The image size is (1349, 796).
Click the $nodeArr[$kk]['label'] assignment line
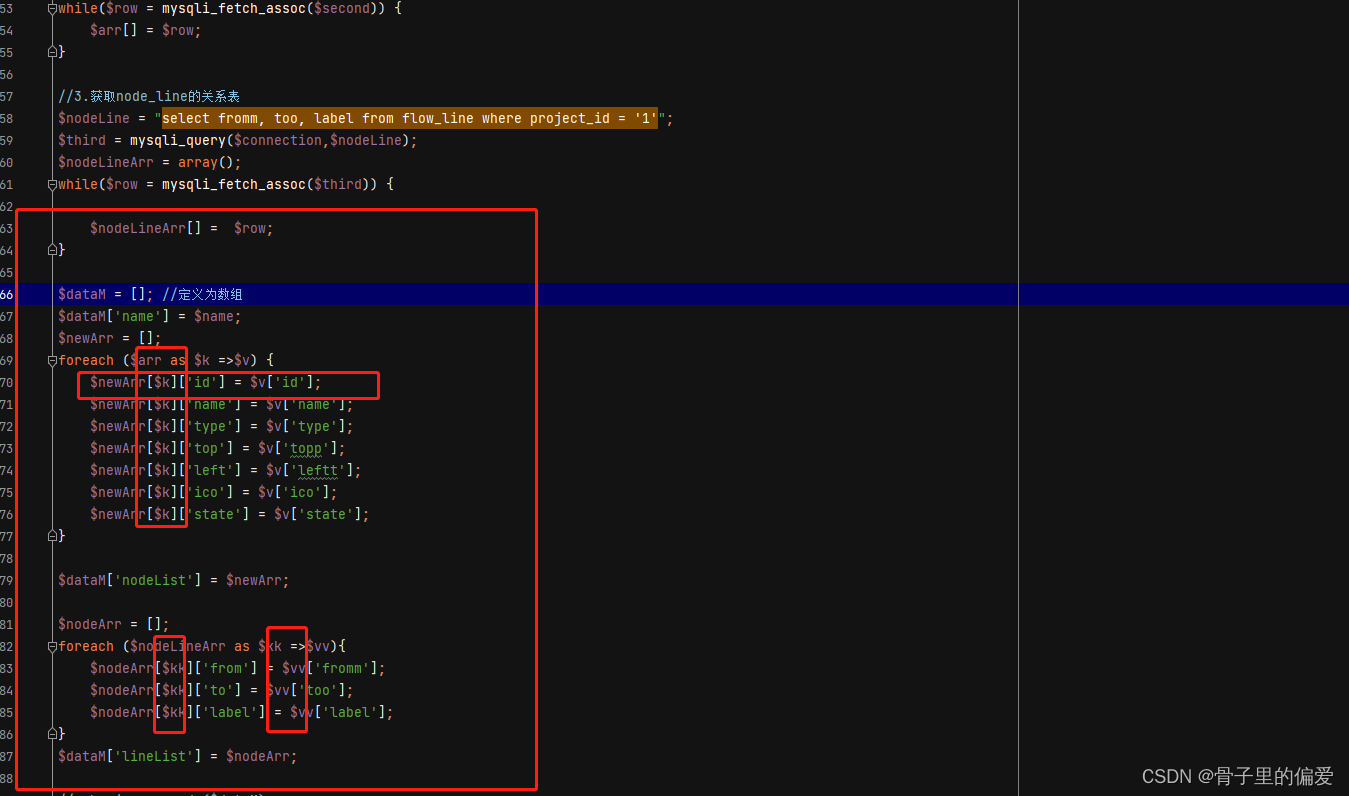click(242, 712)
